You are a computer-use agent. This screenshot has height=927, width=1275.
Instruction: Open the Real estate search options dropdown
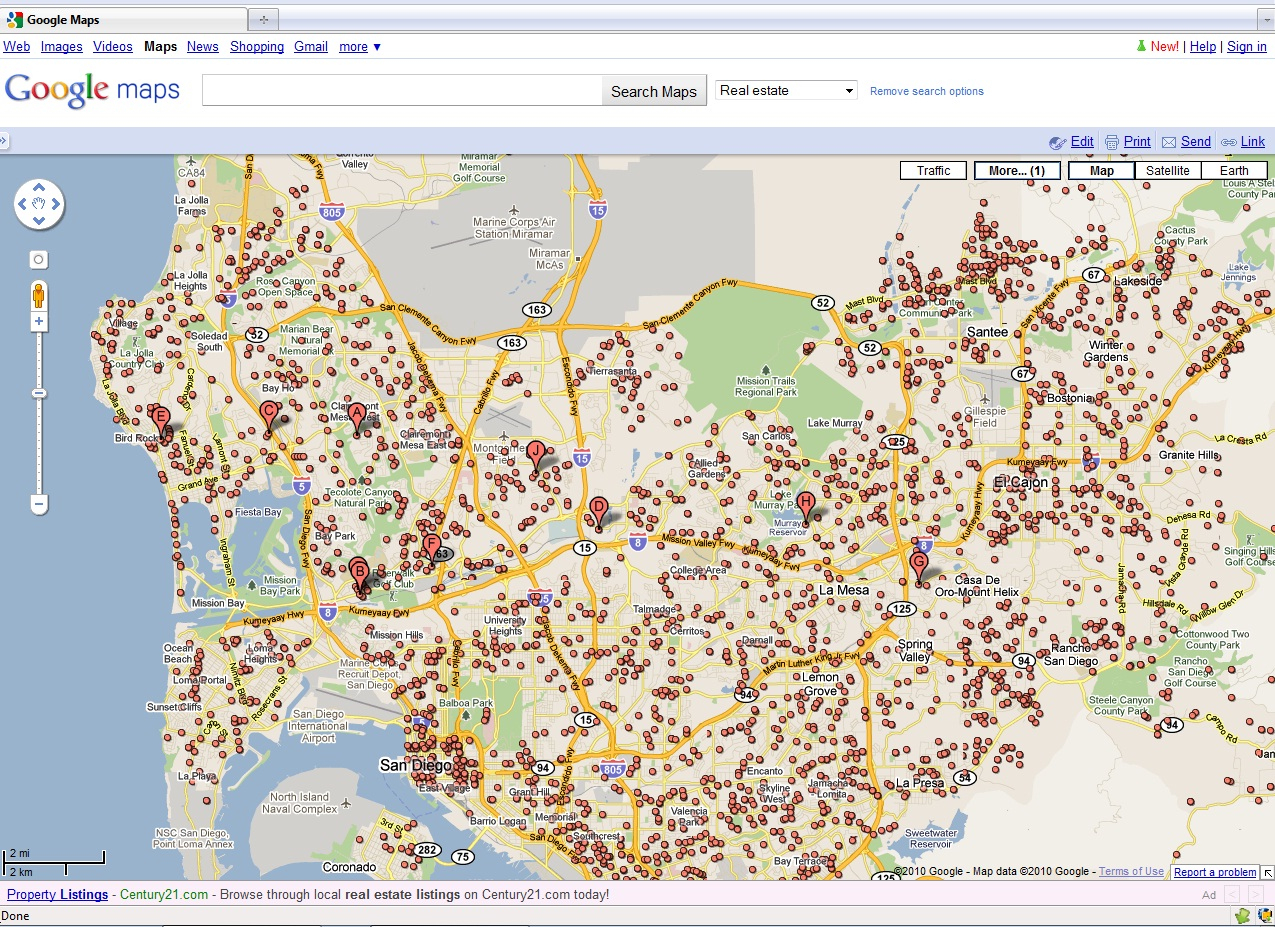pyautogui.click(x=787, y=90)
